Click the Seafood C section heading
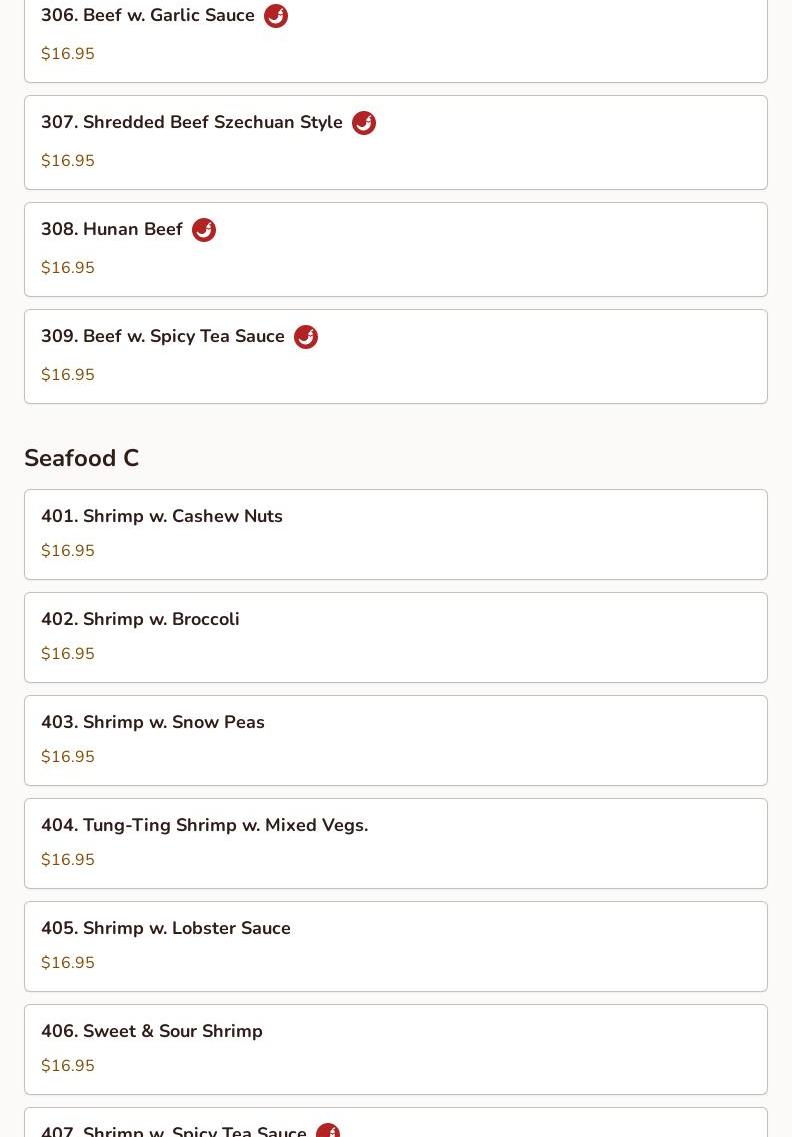The height and width of the screenshot is (1137, 792). pos(81,458)
